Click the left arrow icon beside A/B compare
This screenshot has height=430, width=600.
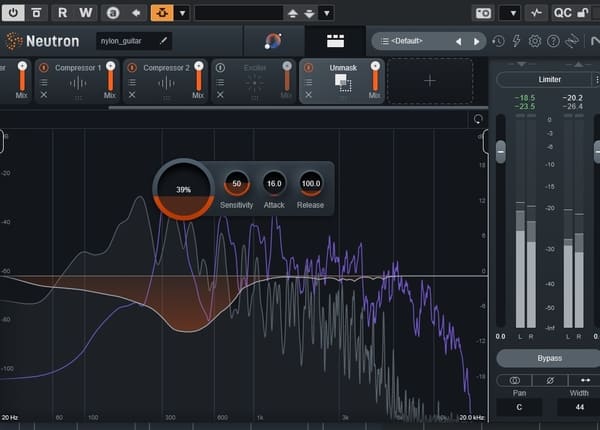[x=135, y=13]
